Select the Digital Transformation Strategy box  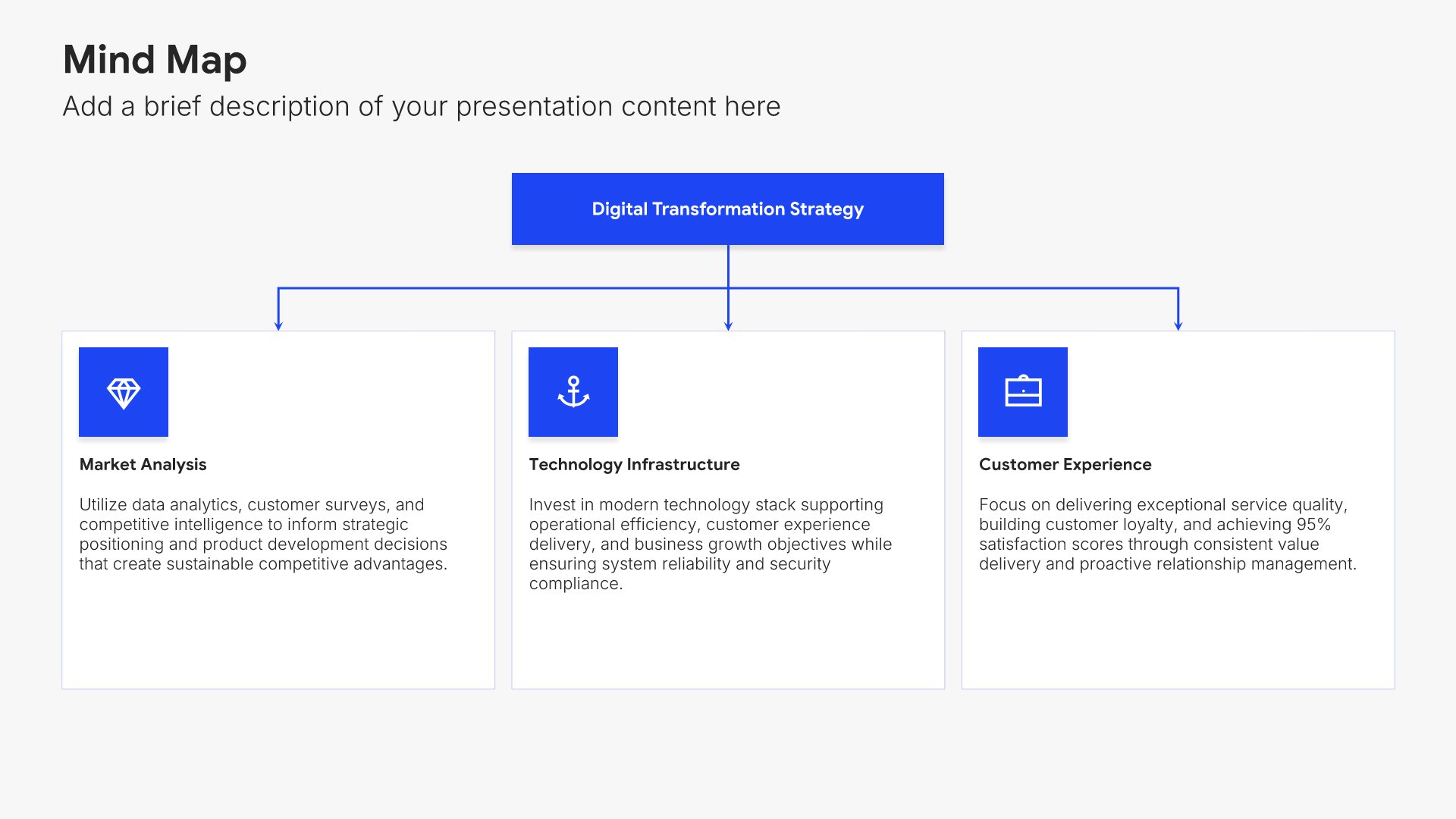[728, 209]
